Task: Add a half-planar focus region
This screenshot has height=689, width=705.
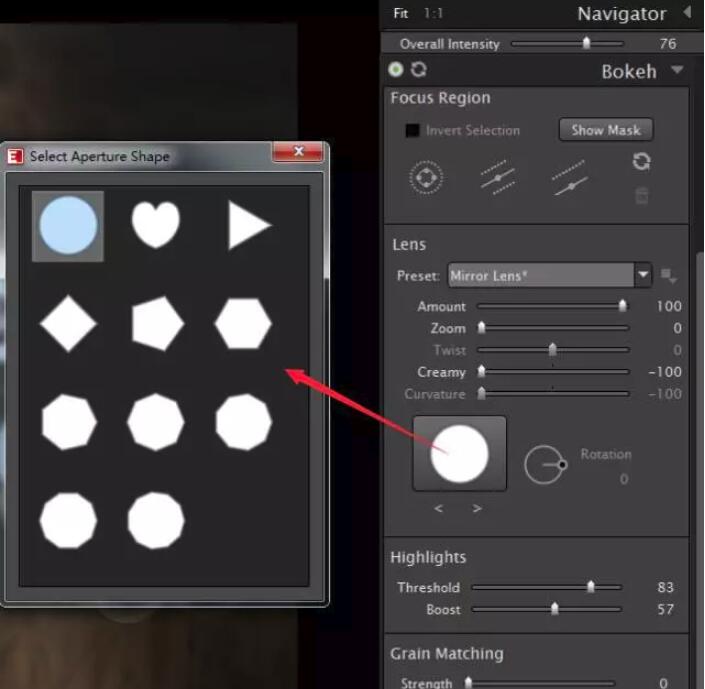Action: (569, 178)
